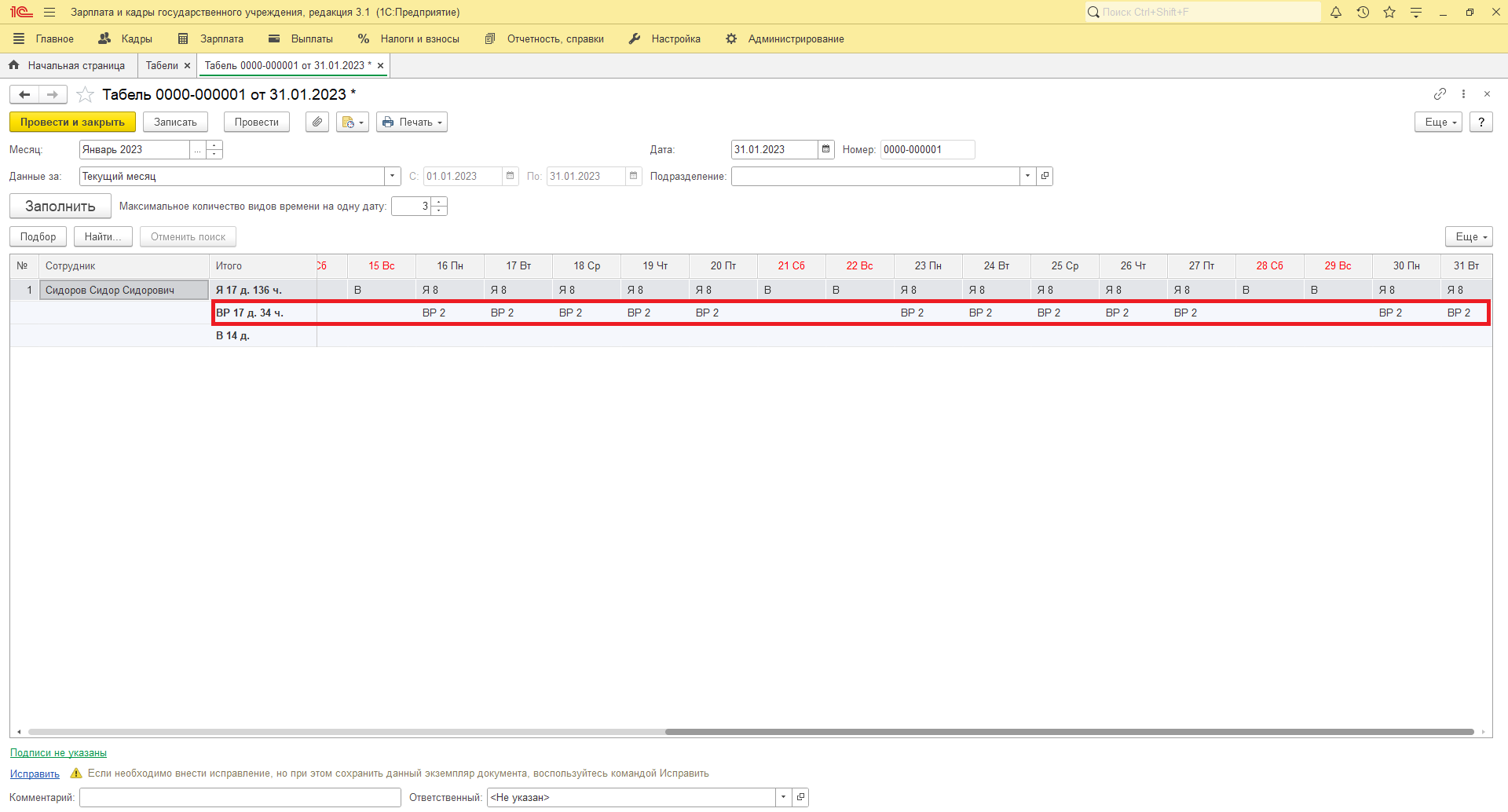Open the Выплаты menu section
This screenshot has width=1508, height=812.
301,38
